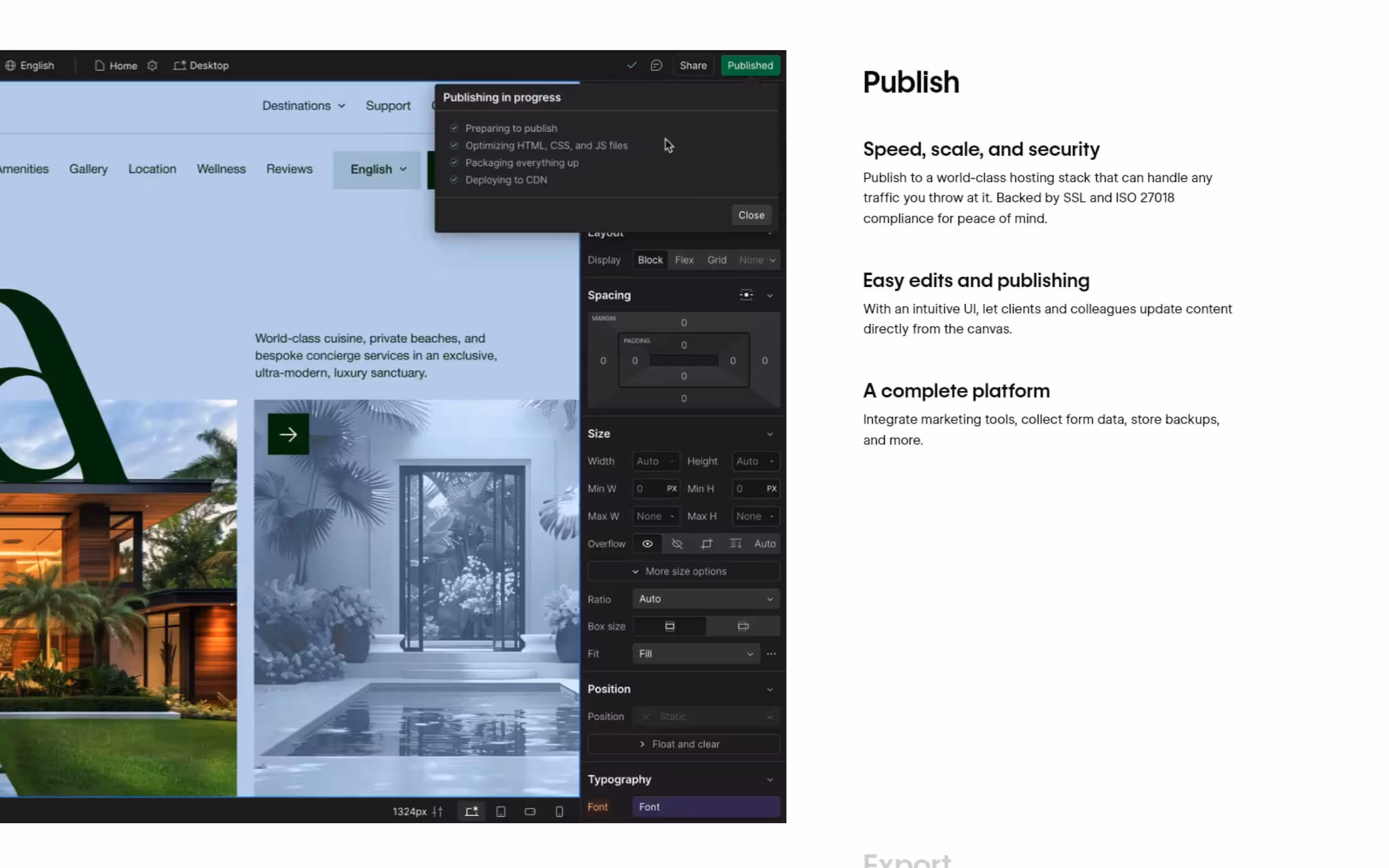Click the top margin value 0
The width and height of the screenshot is (1389, 868).
(x=684, y=323)
